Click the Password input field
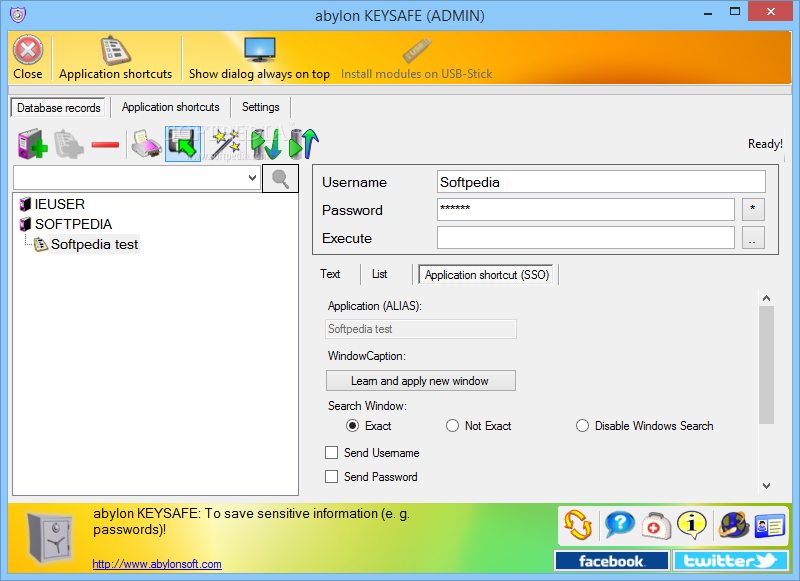The height and width of the screenshot is (581, 800). pyautogui.click(x=585, y=209)
